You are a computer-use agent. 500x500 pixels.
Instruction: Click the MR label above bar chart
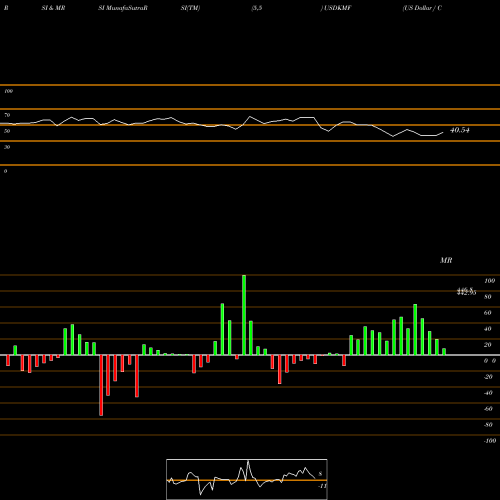click(446, 260)
